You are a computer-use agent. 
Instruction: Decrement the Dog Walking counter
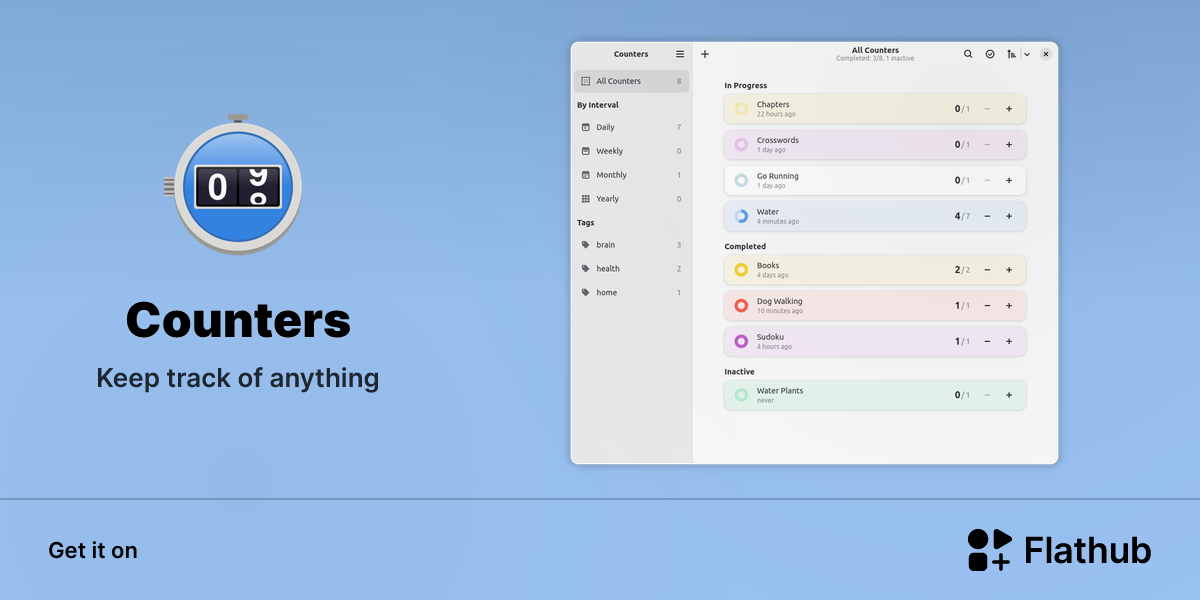987,306
